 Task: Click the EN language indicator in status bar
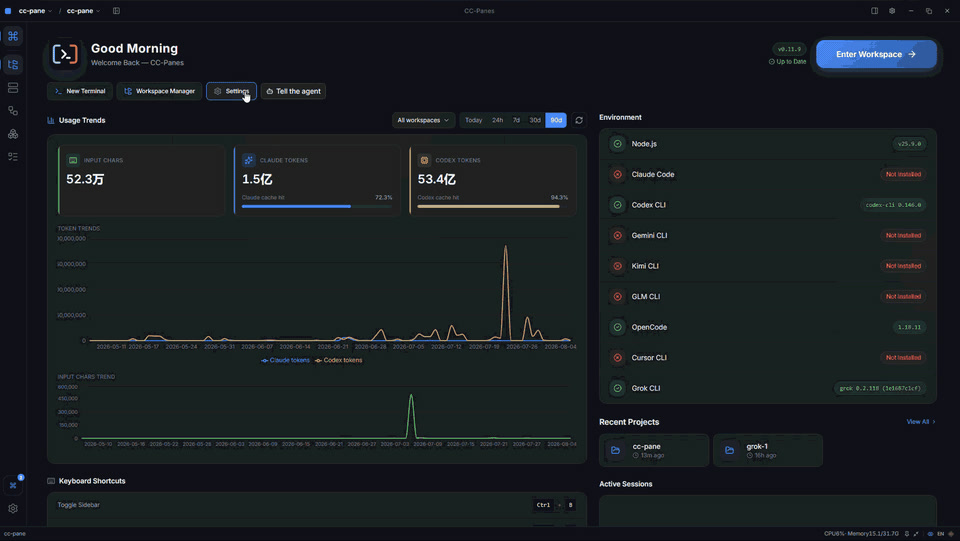pos(940,534)
